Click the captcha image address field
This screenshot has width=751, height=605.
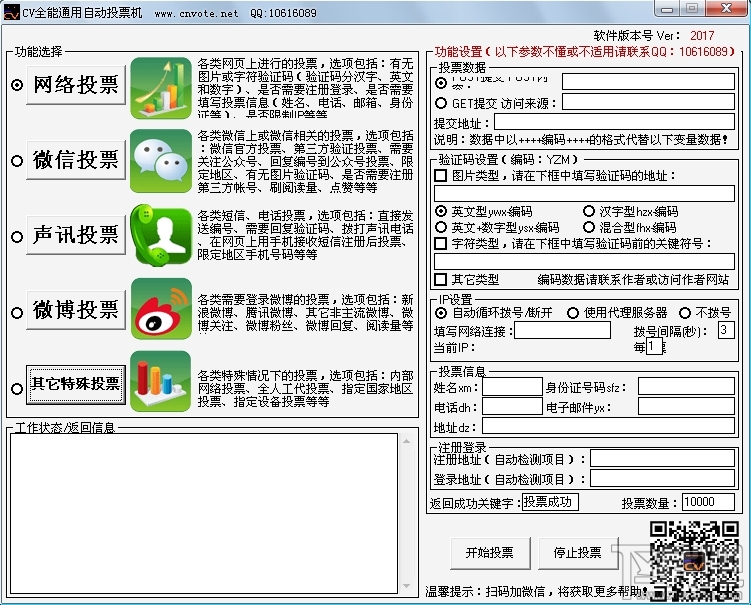(x=584, y=193)
